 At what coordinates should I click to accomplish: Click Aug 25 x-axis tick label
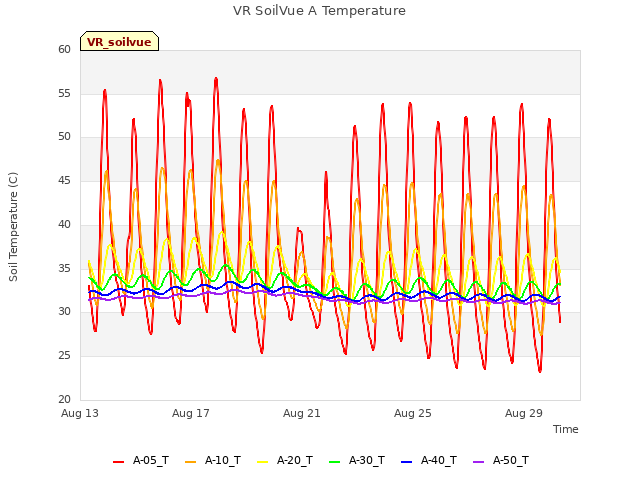point(413,413)
